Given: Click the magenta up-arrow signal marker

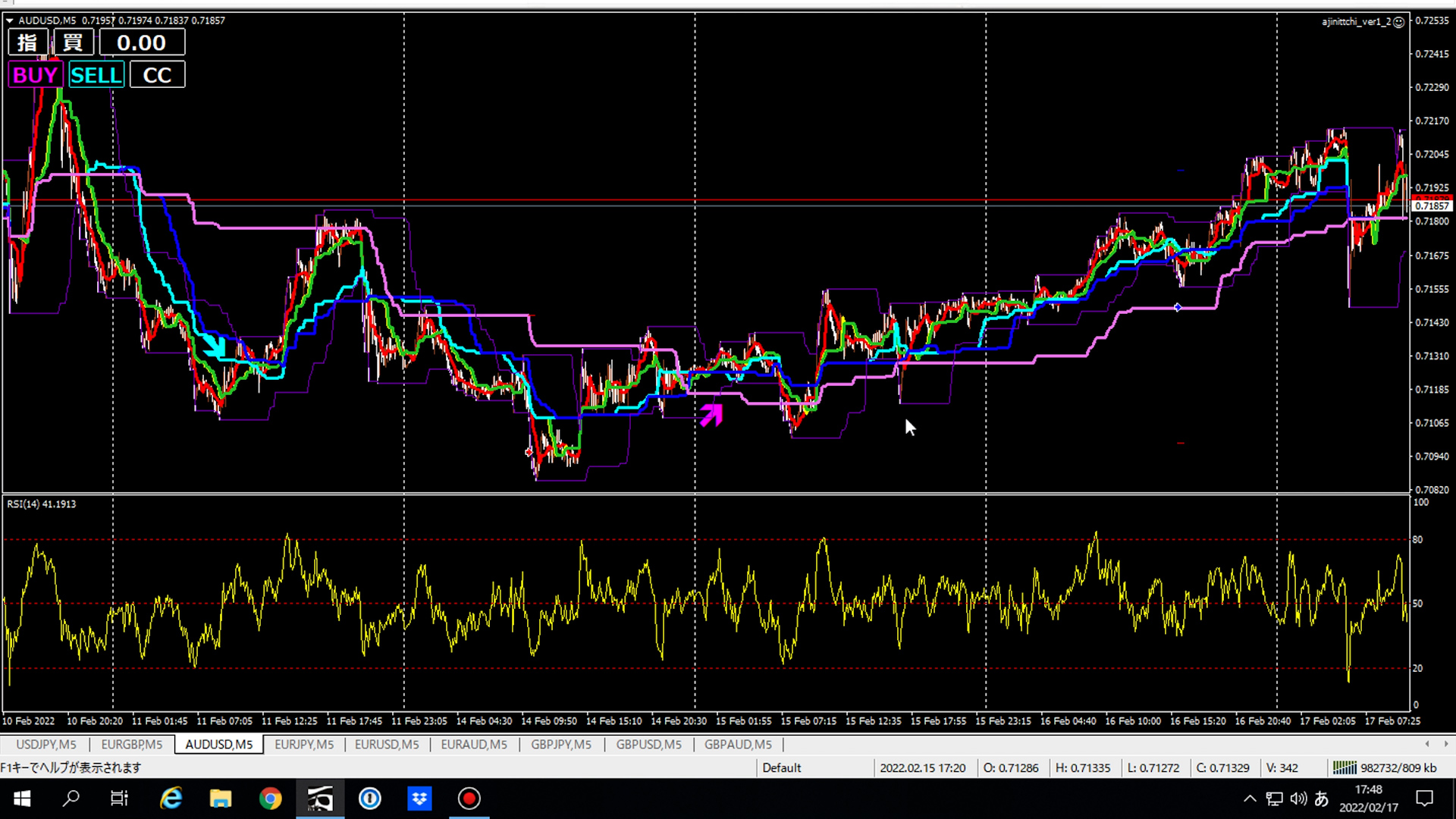Looking at the screenshot, I should (711, 415).
